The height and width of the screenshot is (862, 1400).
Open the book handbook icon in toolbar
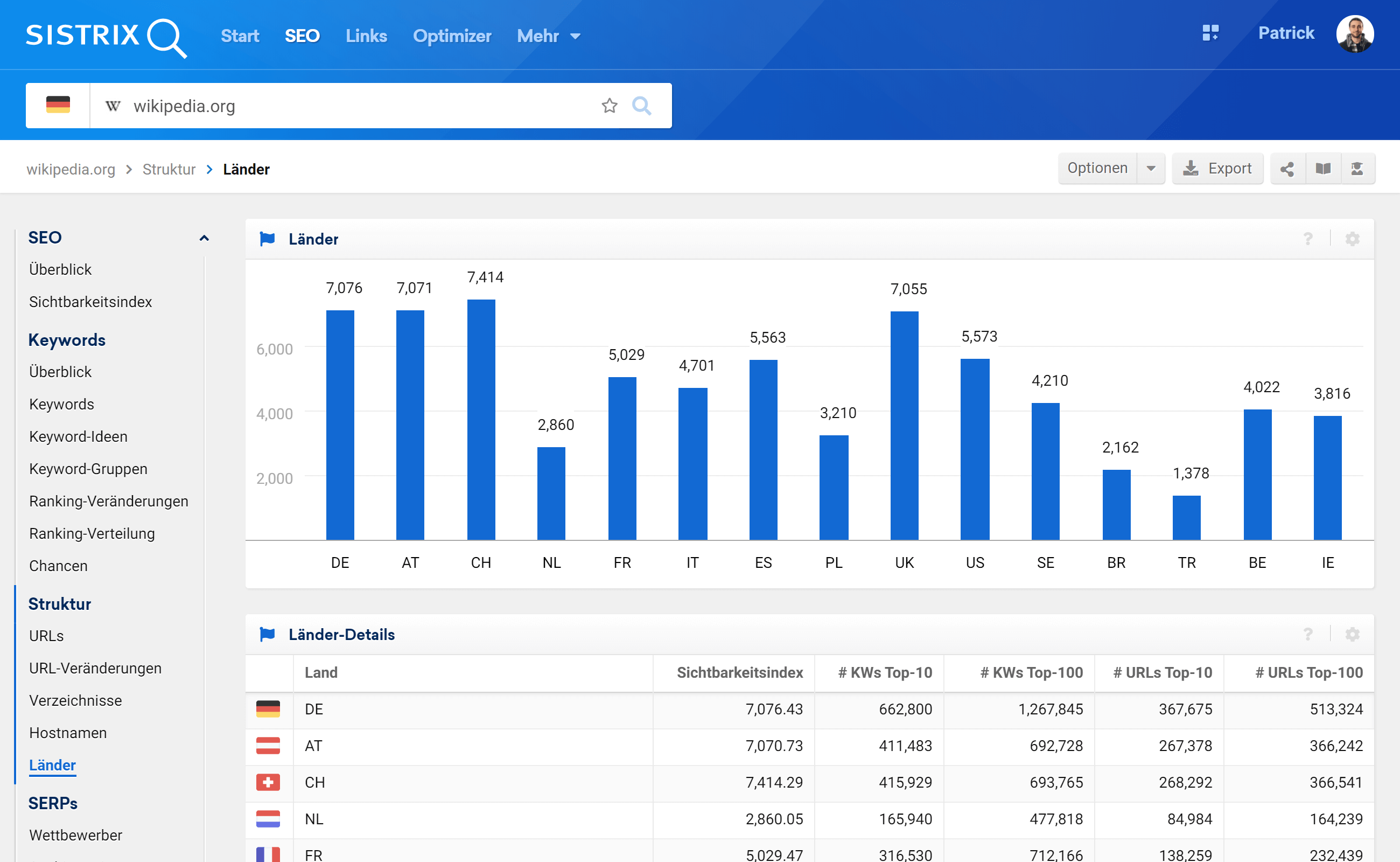click(x=1323, y=169)
